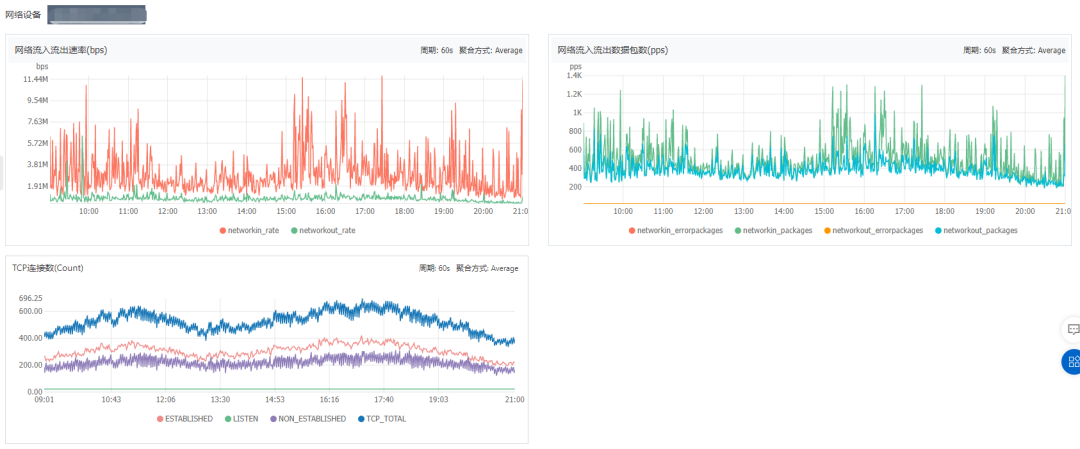The image size is (1080, 449).
Task: Open the chat feedback floating icon
Action: [x=1072, y=328]
